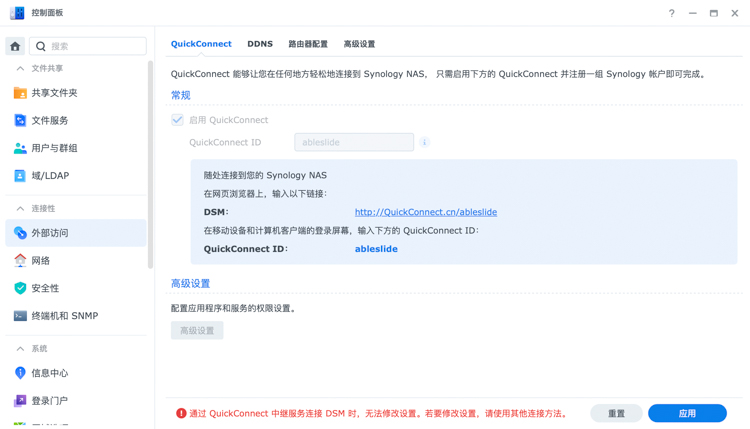This screenshot has width=750, height=429.
Task: Click the blue 应用 button
Action: tap(687, 413)
